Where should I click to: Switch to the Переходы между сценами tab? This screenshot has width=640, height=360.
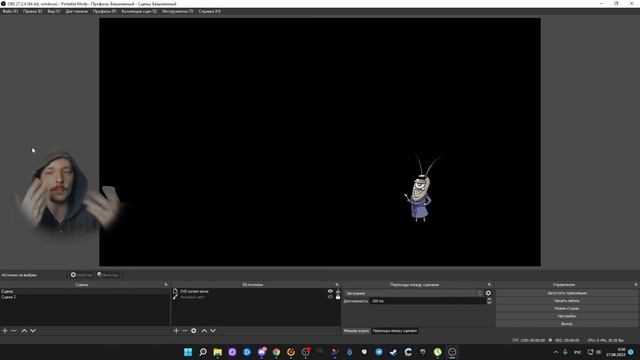[x=395, y=331]
